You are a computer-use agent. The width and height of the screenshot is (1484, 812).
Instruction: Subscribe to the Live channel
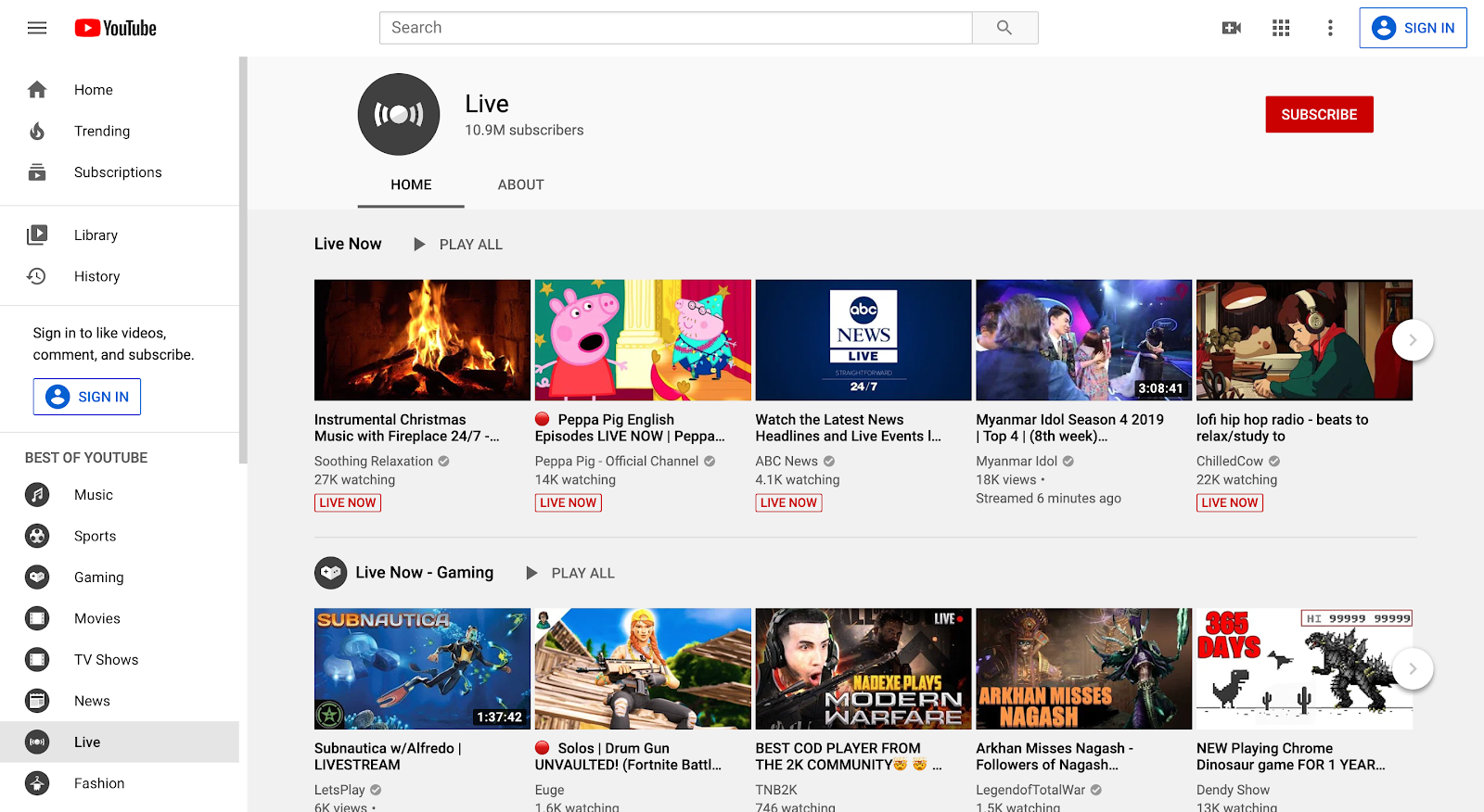(1319, 115)
